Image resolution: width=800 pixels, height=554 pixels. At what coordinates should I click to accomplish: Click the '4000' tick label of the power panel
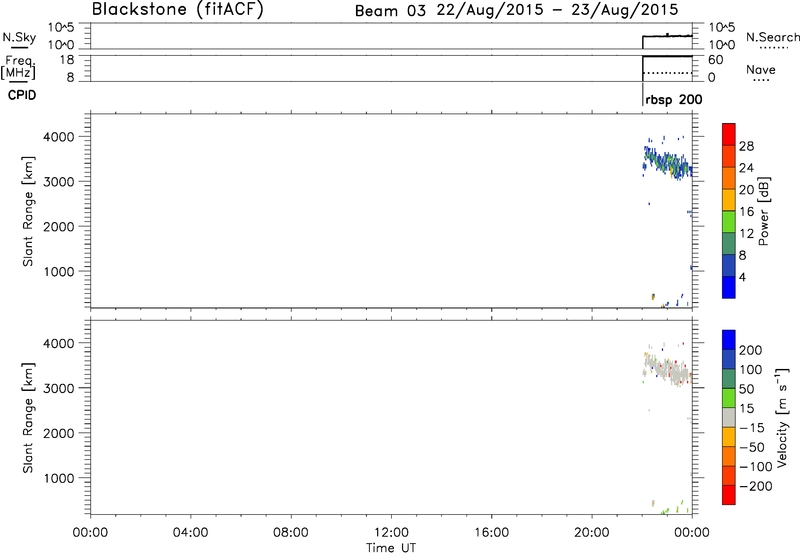(x=59, y=137)
